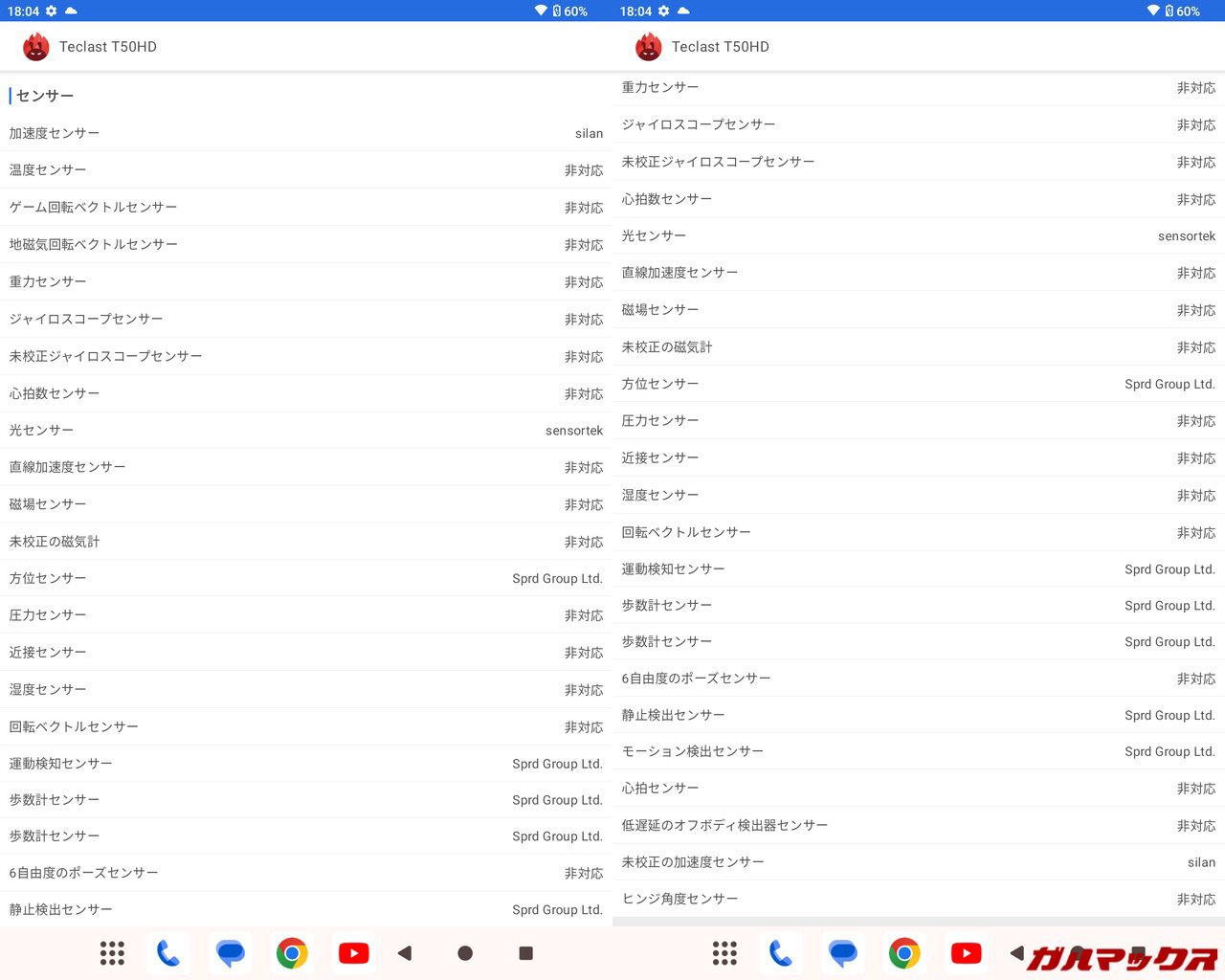Select the 加速度センサー row
Image resolution: width=1225 pixels, height=980 pixels.
click(x=306, y=133)
